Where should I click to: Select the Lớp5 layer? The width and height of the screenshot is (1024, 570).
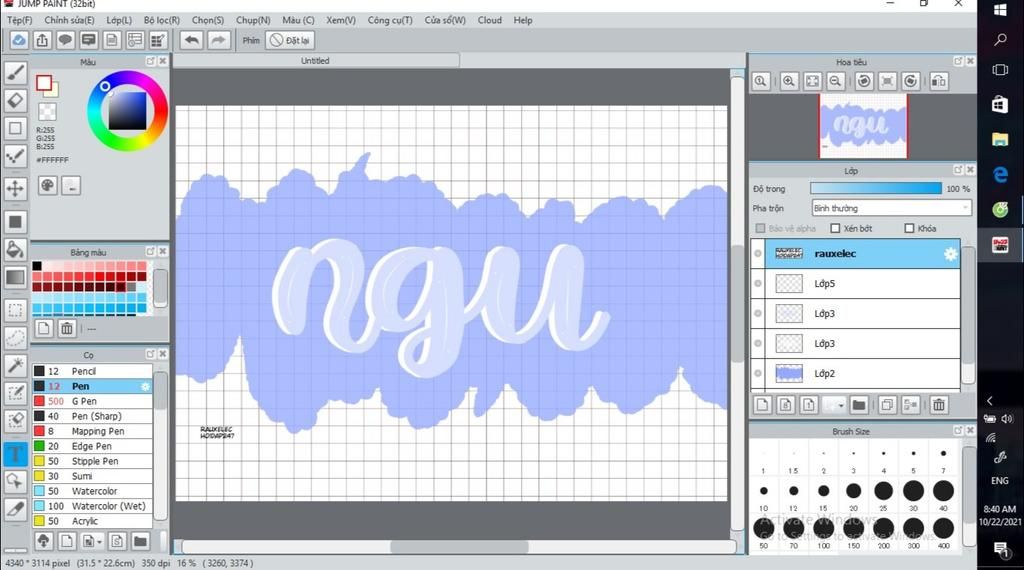point(856,283)
